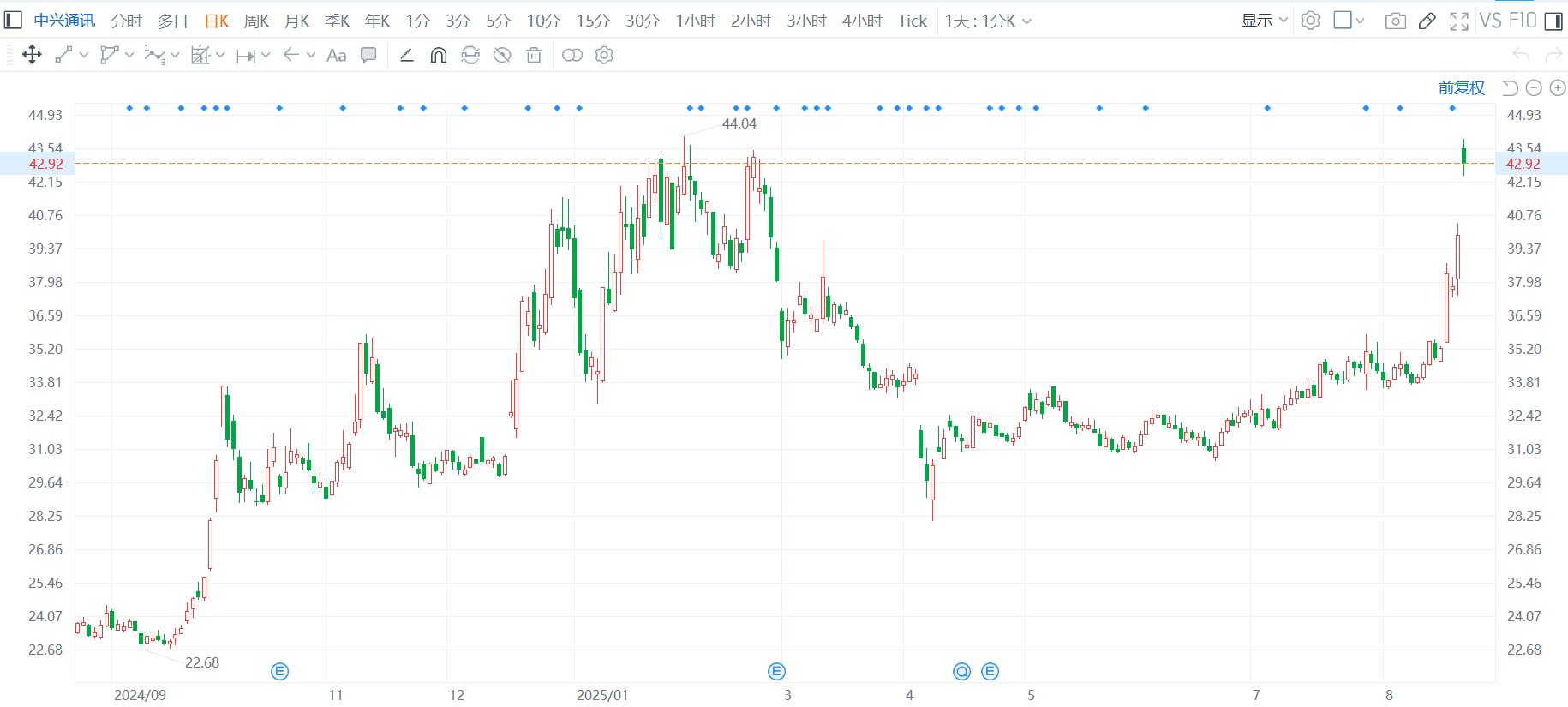The width and height of the screenshot is (1568, 707).
Task: Click the sync drawings icon
Action: [470, 55]
